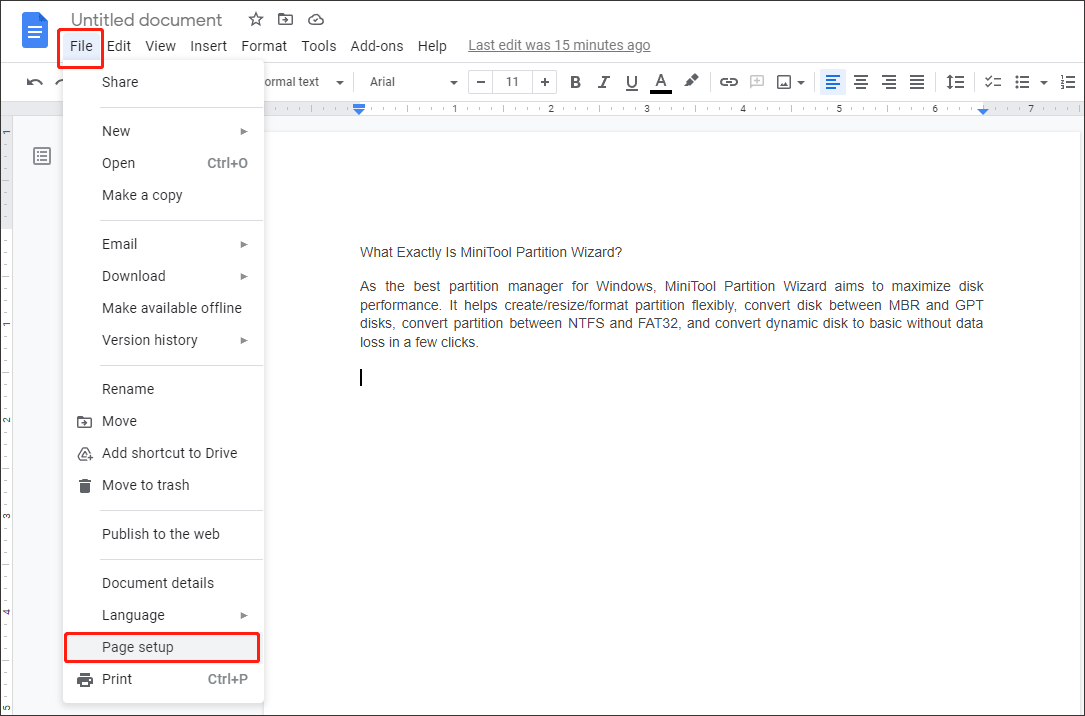Image resolution: width=1085 pixels, height=716 pixels.
Task: Decrease font size with minus button
Action: [x=481, y=82]
